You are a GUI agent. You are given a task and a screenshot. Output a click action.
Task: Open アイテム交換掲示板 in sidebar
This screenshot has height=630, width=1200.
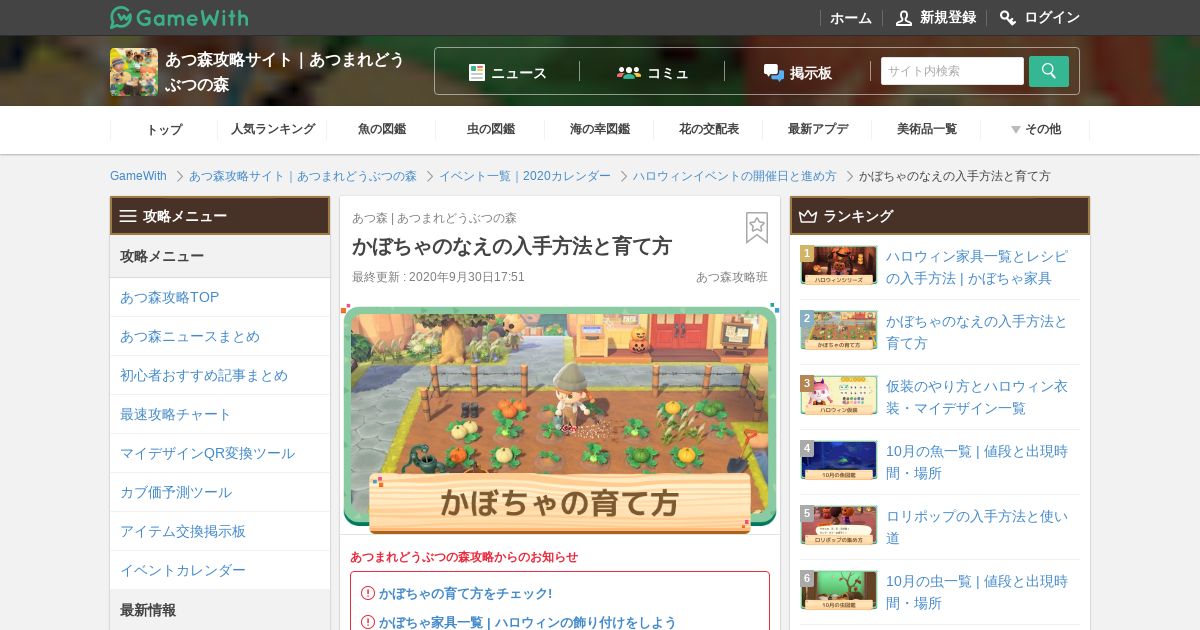tap(219, 531)
